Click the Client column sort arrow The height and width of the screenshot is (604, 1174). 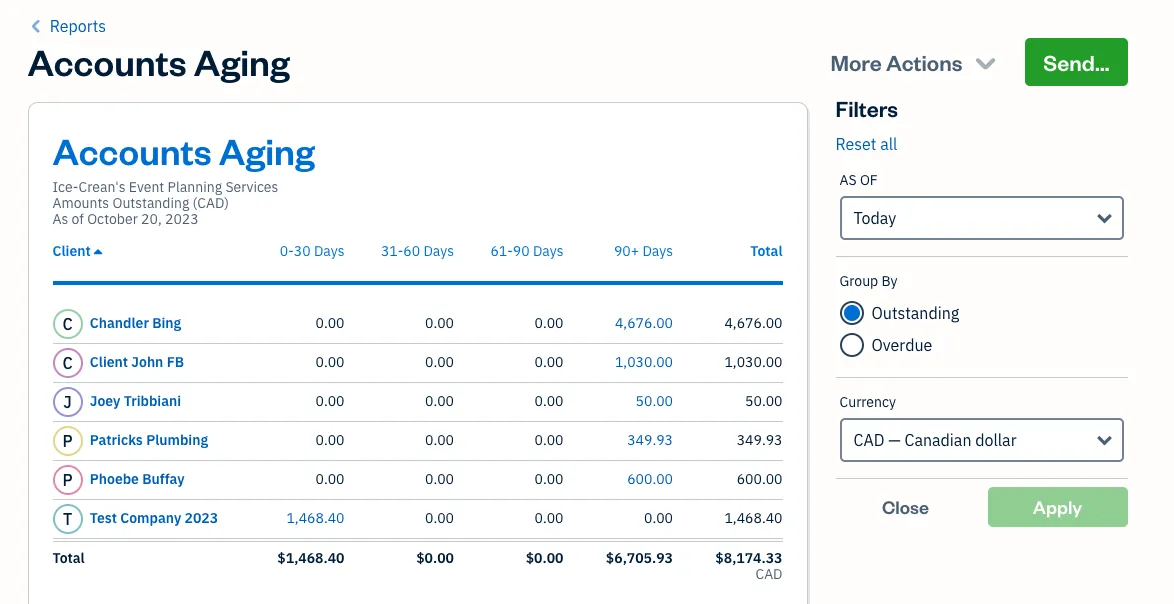(x=98, y=252)
